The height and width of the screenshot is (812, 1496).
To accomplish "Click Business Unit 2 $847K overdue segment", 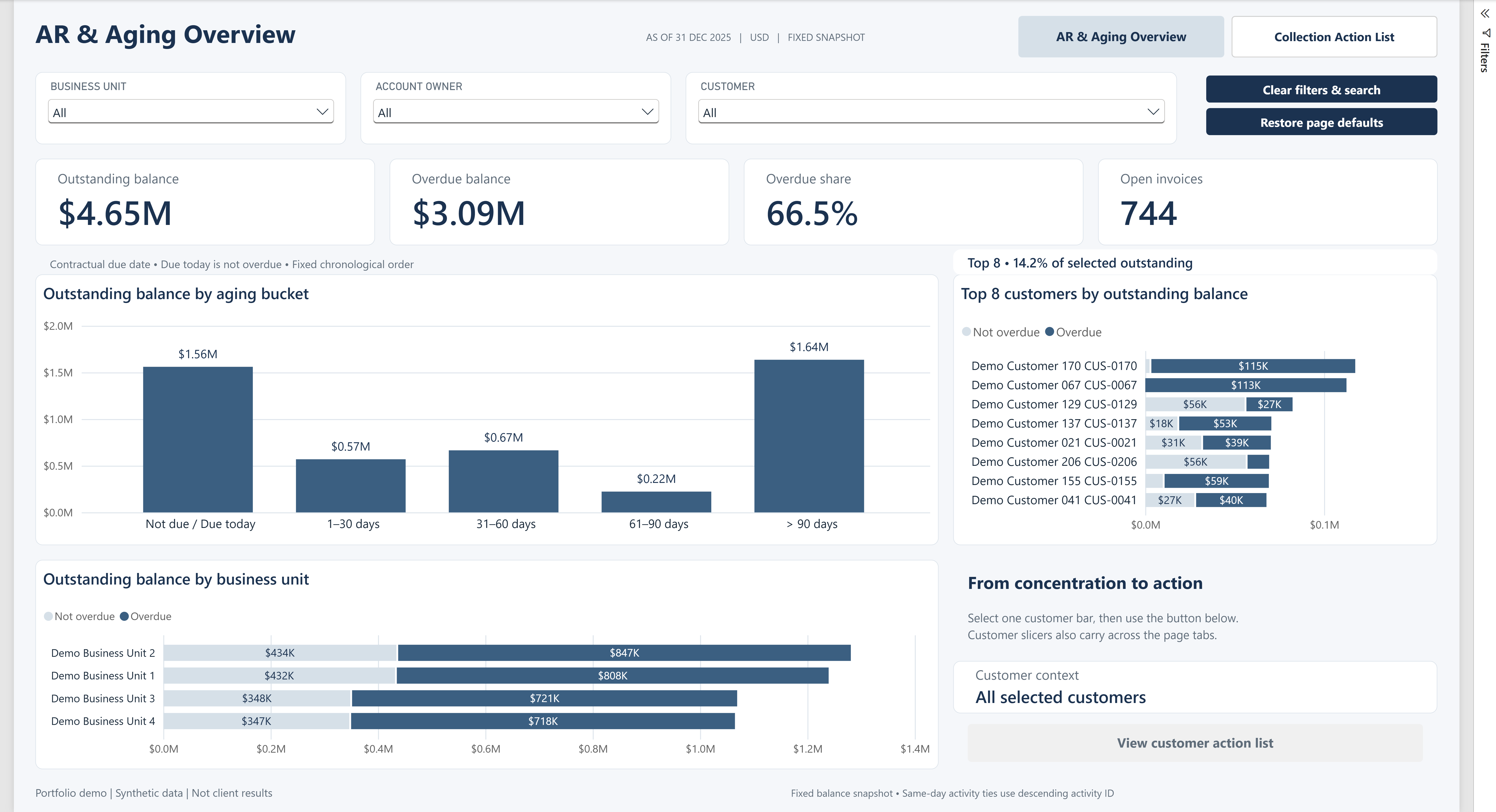I will coord(624,652).
